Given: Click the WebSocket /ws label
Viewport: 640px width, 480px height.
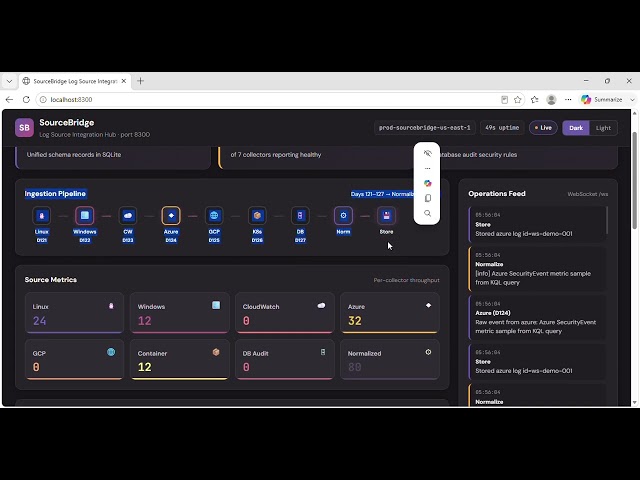Looking at the screenshot, I should click(x=588, y=194).
